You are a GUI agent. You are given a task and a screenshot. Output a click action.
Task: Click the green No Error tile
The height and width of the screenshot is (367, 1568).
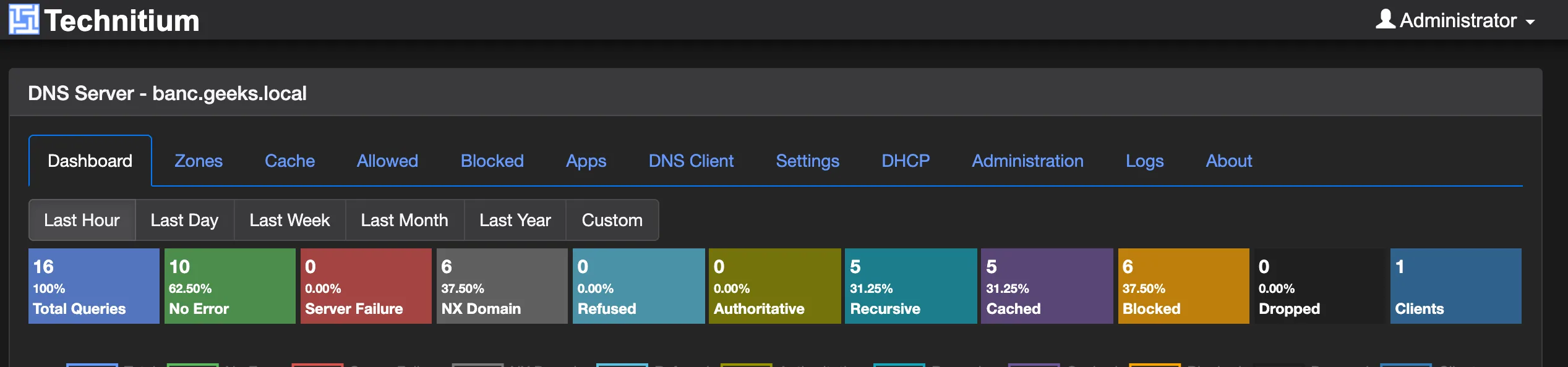point(230,286)
